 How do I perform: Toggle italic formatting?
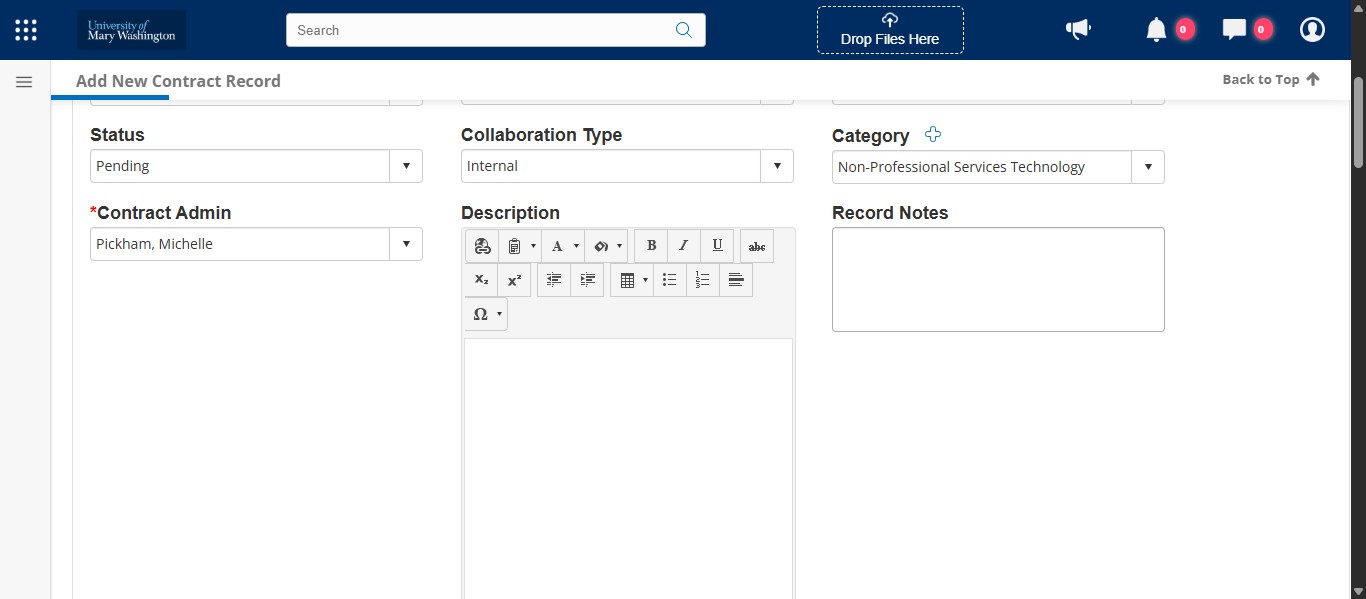pyautogui.click(x=683, y=245)
